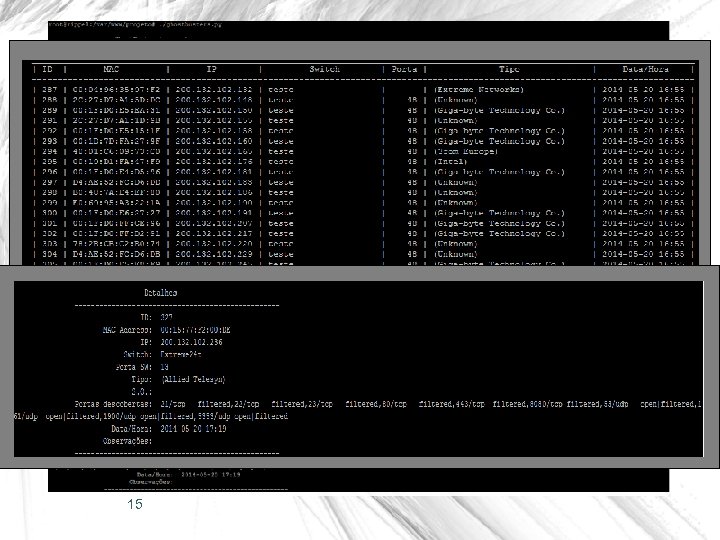Click the 'MAC Address:' label in Detalhes
720x540 pixels.
click(x=127, y=330)
